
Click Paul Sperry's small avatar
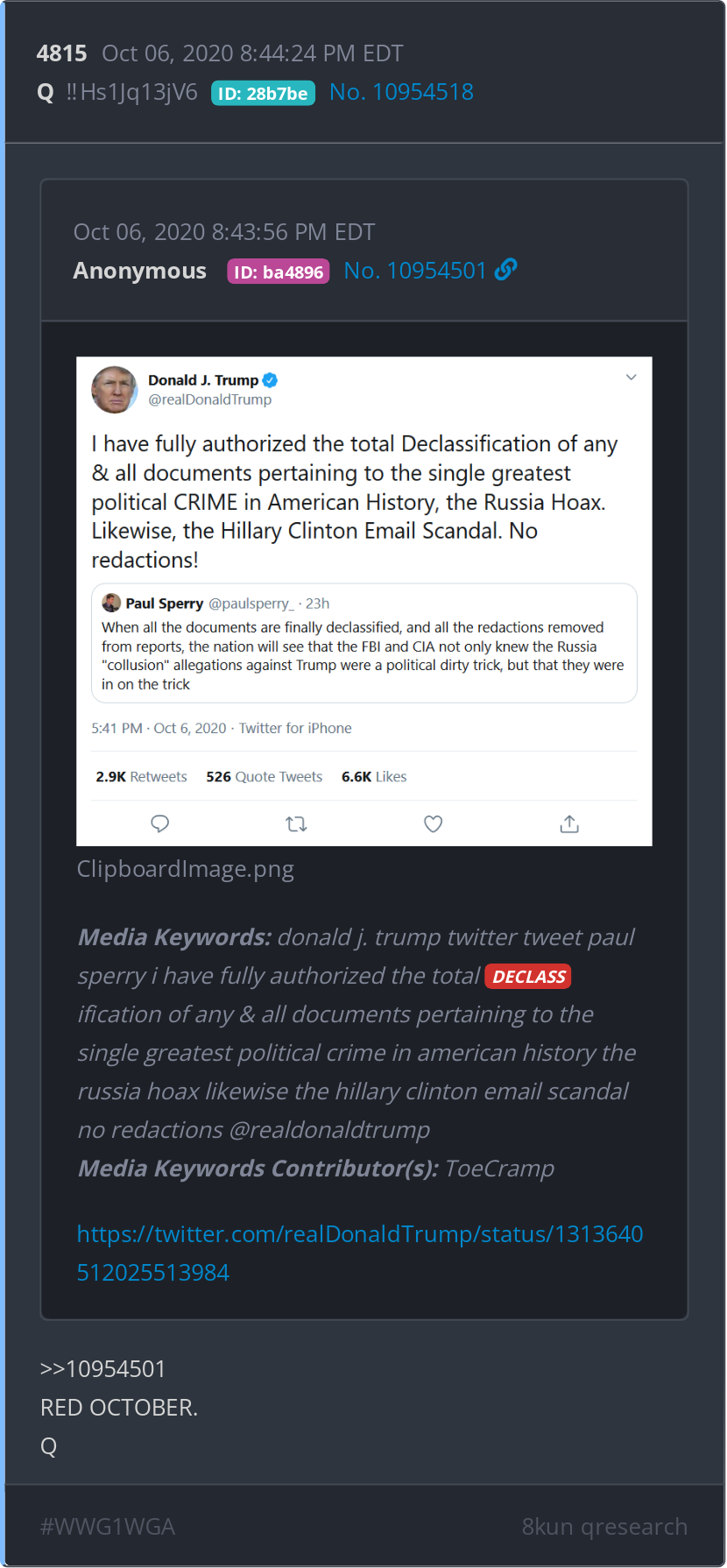click(111, 603)
